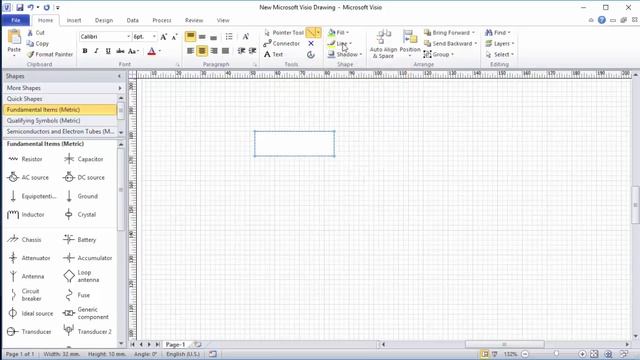The image size is (640, 360).
Task: Toggle Align Left paragraph
Action: click(x=190, y=51)
